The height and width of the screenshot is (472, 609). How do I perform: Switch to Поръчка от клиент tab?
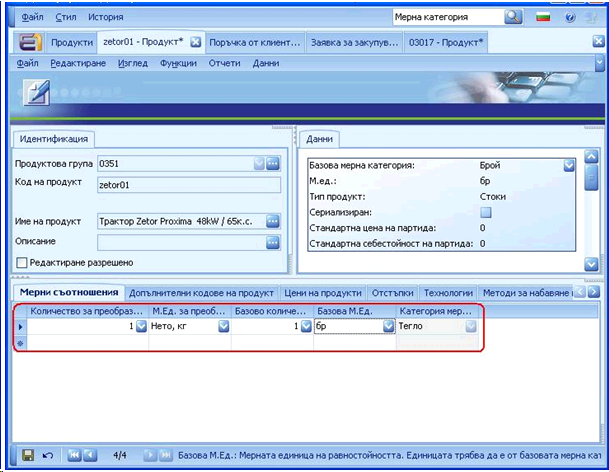pyautogui.click(x=255, y=42)
